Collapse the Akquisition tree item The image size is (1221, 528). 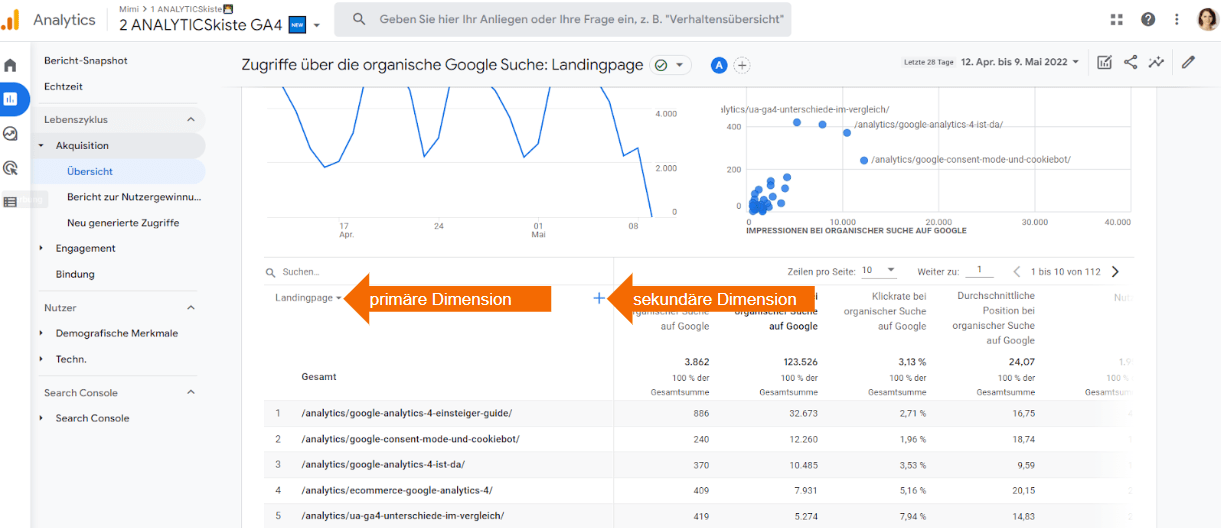click(42, 146)
